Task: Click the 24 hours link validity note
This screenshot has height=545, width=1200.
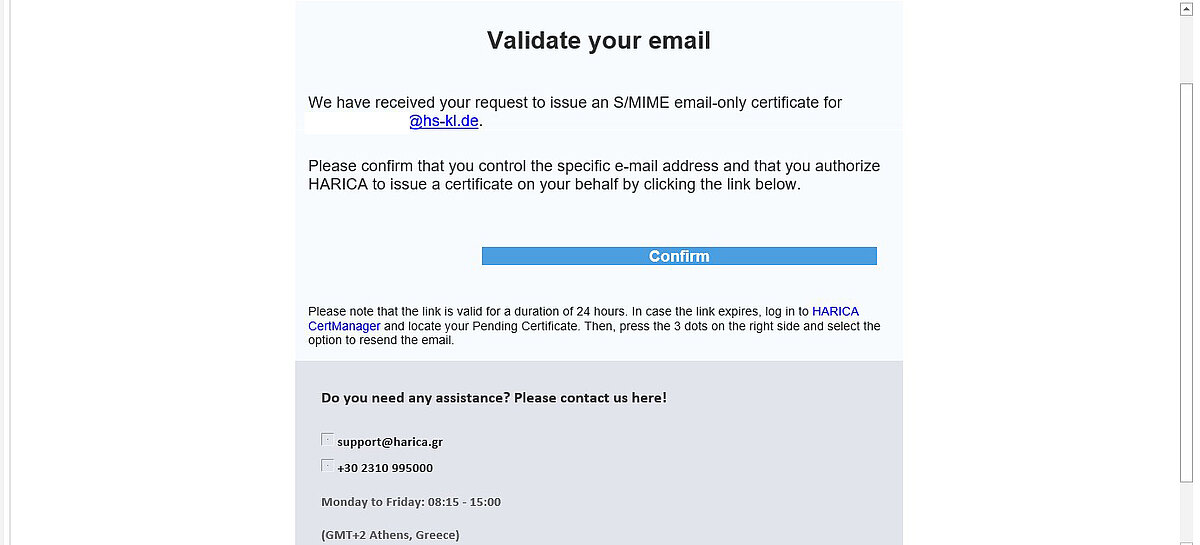Action: [x=594, y=326]
